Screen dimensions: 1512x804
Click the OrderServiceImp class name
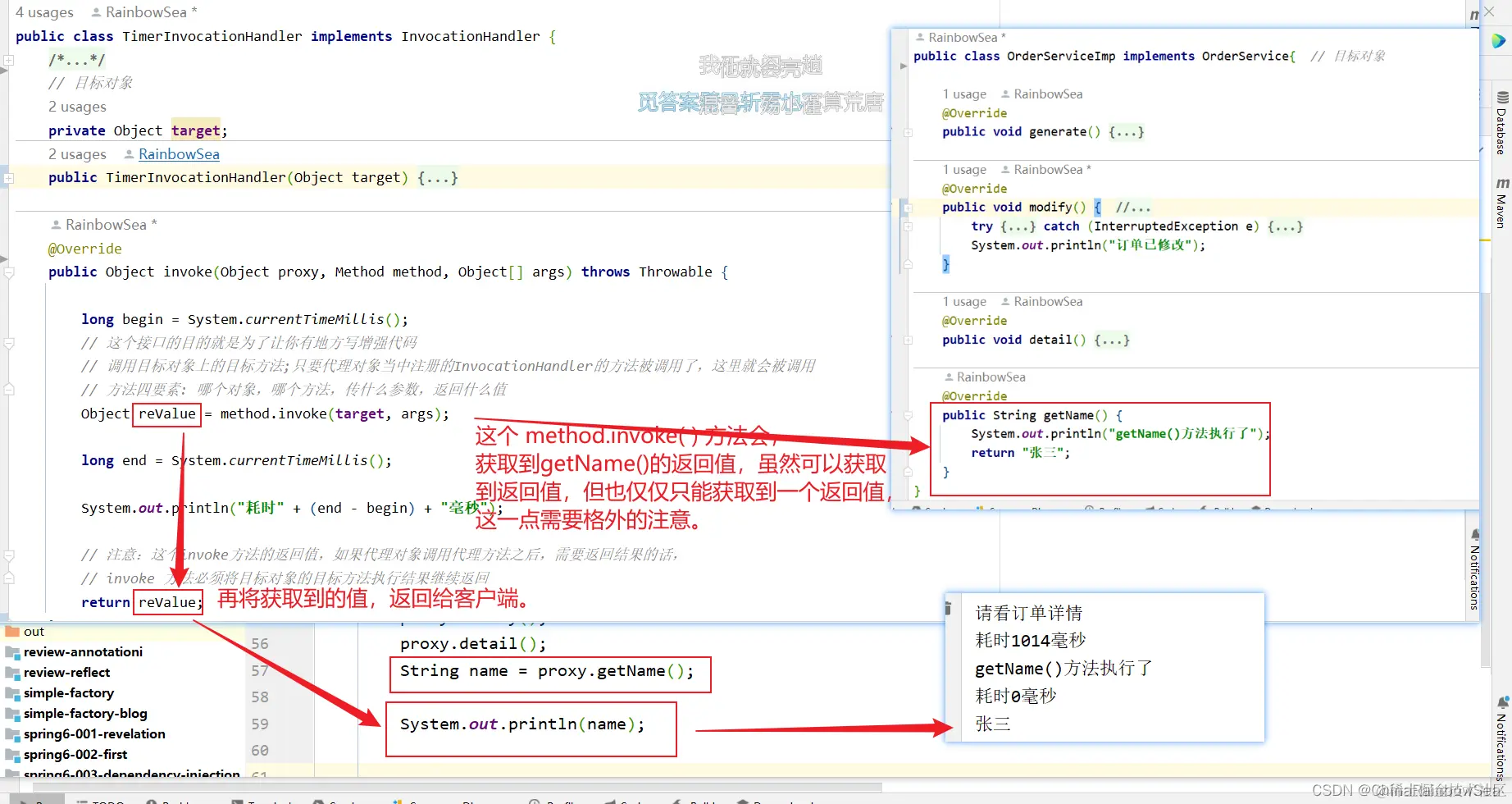click(x=1061, y=57)
